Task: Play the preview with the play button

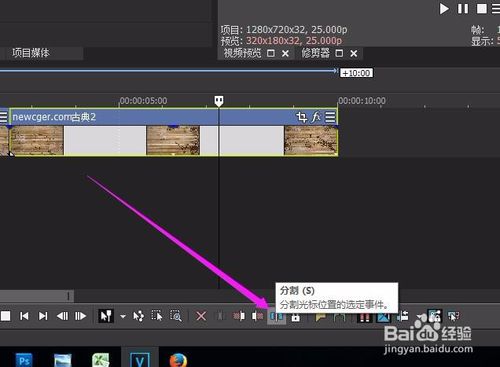Action: point(444,9)
